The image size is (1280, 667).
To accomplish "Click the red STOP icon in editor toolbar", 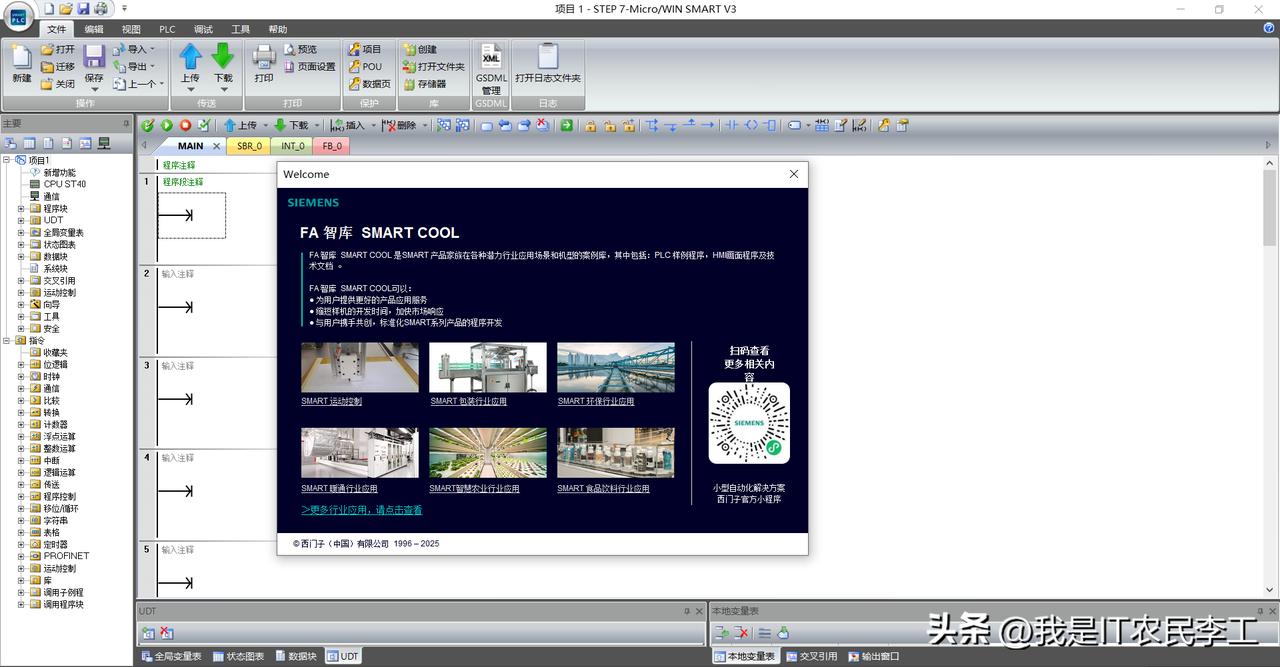I will click(185, 125).
